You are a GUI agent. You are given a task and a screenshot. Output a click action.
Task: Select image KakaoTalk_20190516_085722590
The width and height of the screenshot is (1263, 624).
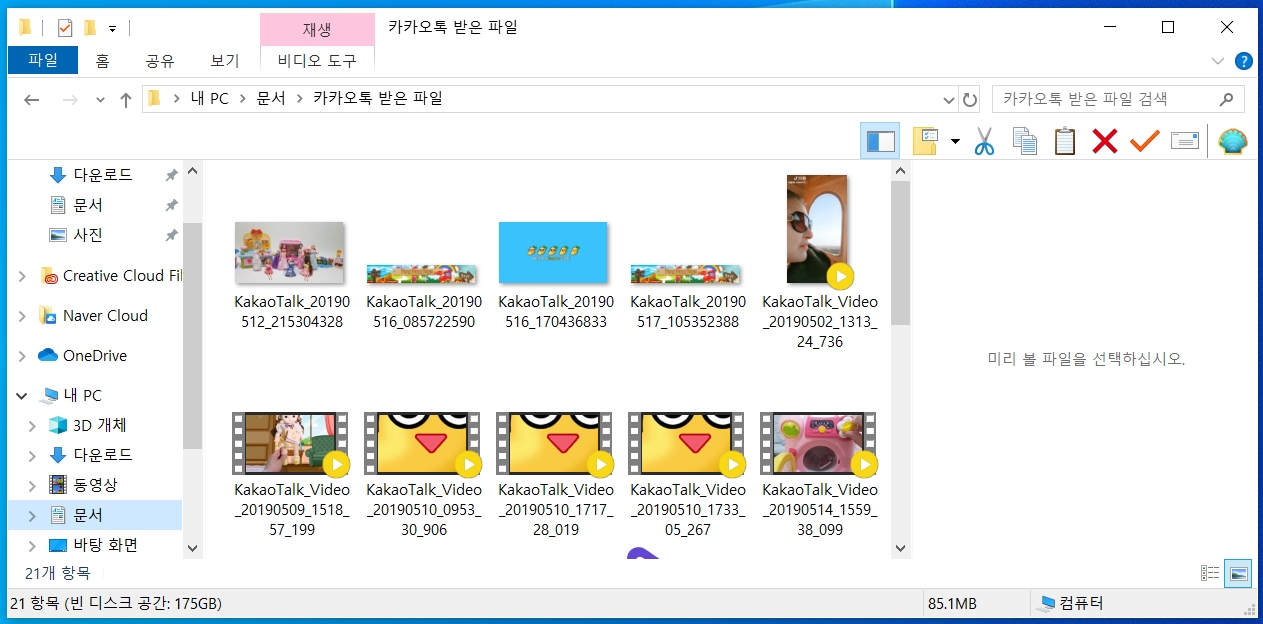pos(421,274)
